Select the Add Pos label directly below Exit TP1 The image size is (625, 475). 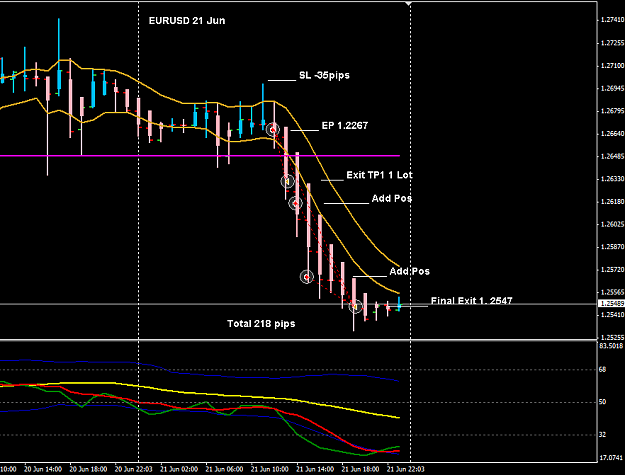(391, 198)
